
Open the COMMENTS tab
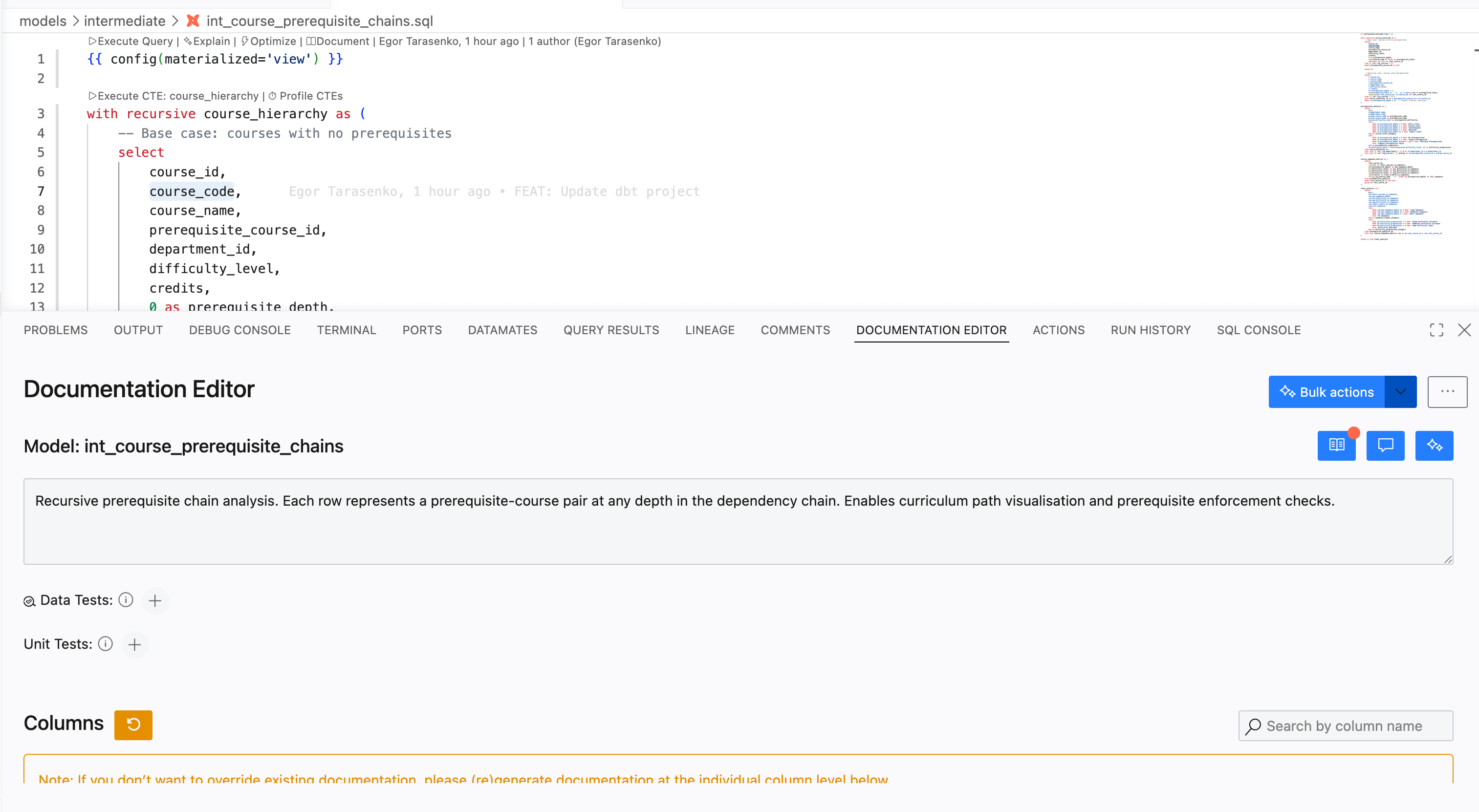[x=795, y=330]
